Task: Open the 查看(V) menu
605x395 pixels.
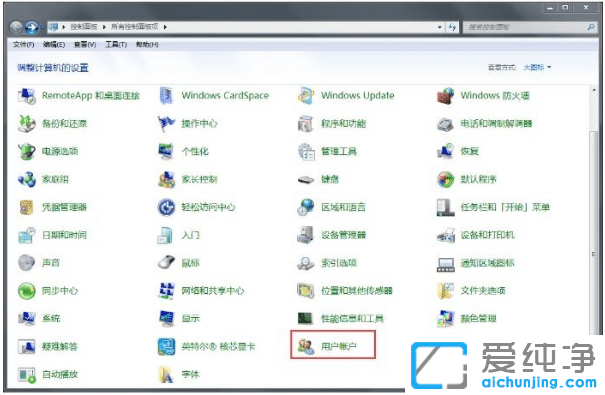Action: [85, 44]
